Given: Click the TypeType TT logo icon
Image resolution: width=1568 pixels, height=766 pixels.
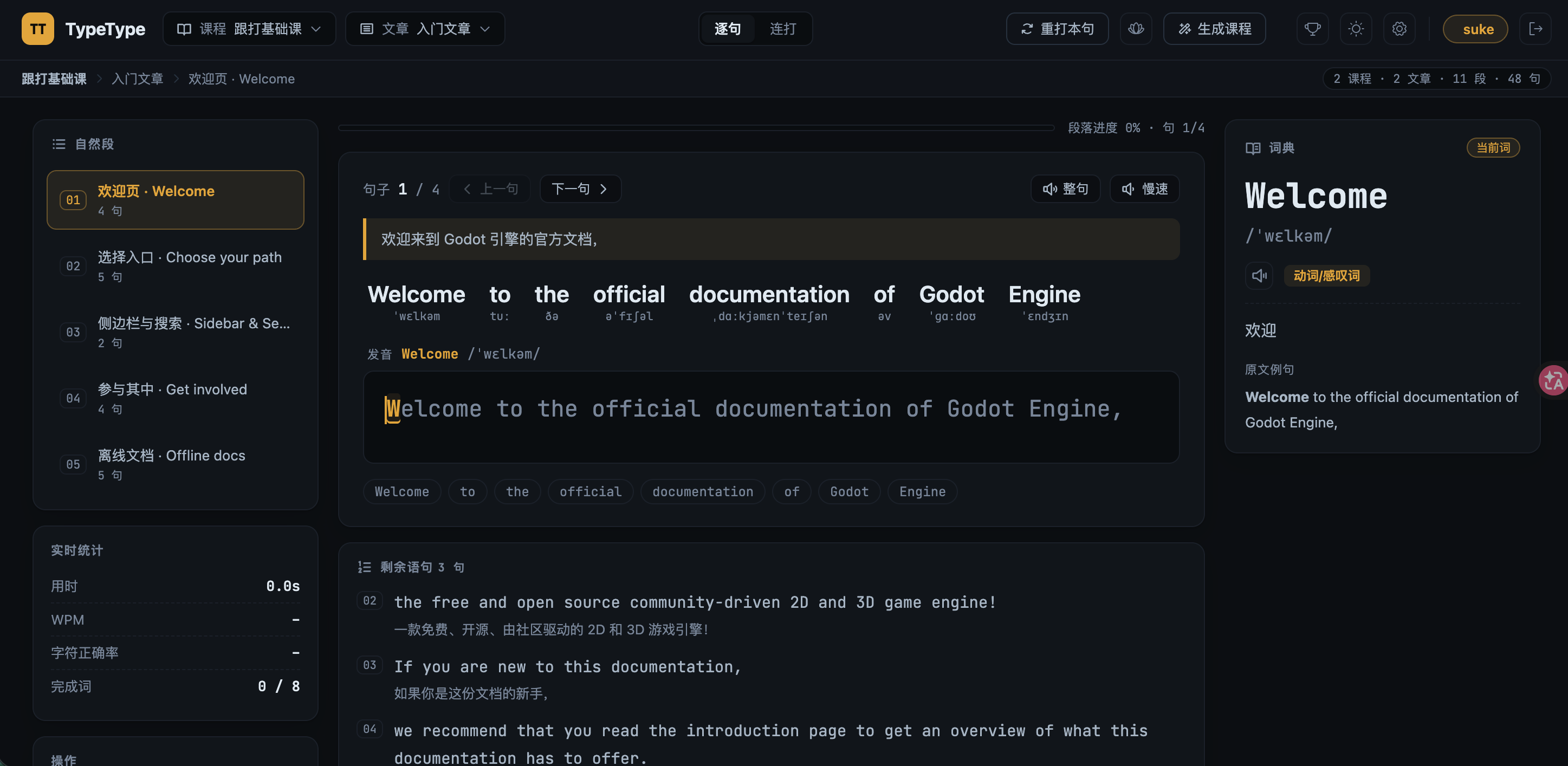Looking at the screenshot, I should coord(38,29).
